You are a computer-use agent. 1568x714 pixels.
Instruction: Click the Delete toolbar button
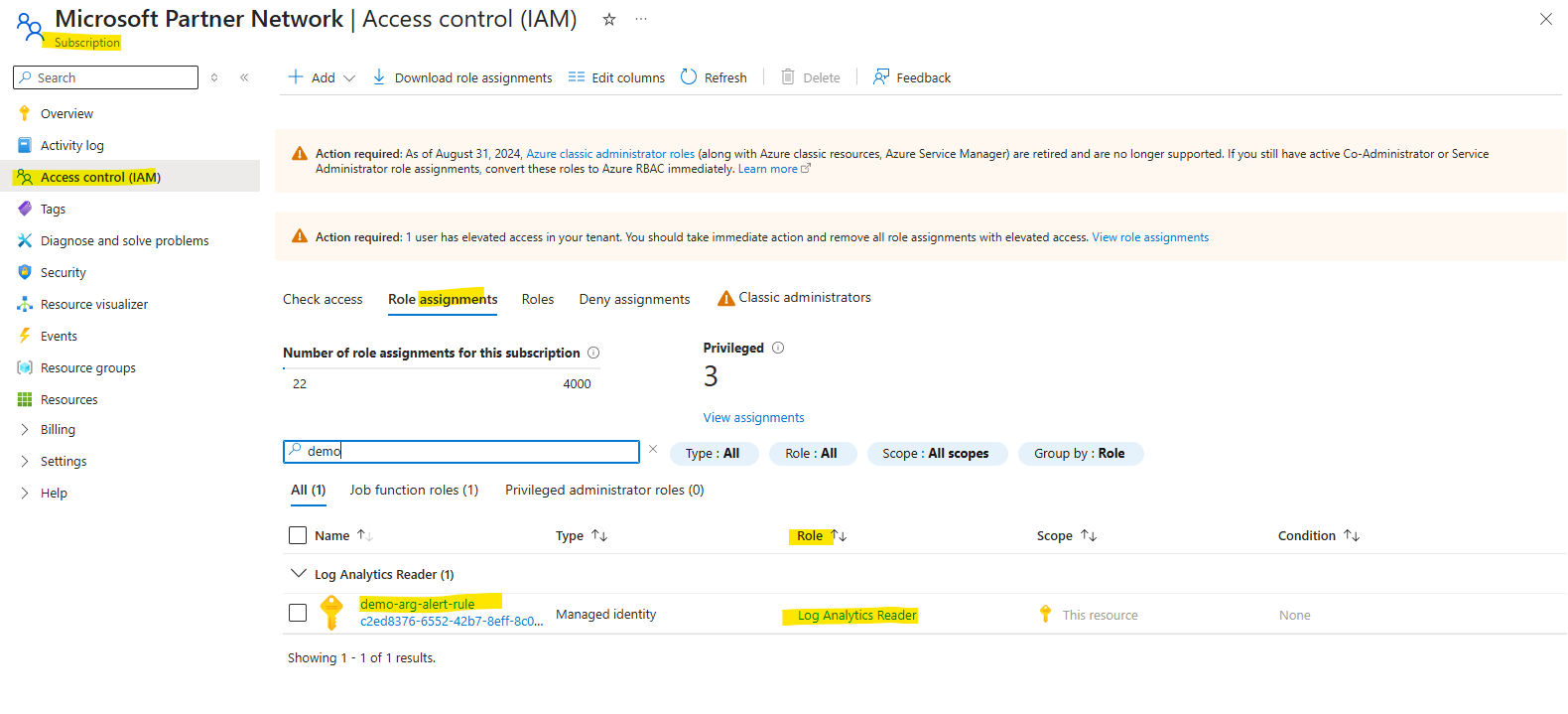click(x=811, y=77)
